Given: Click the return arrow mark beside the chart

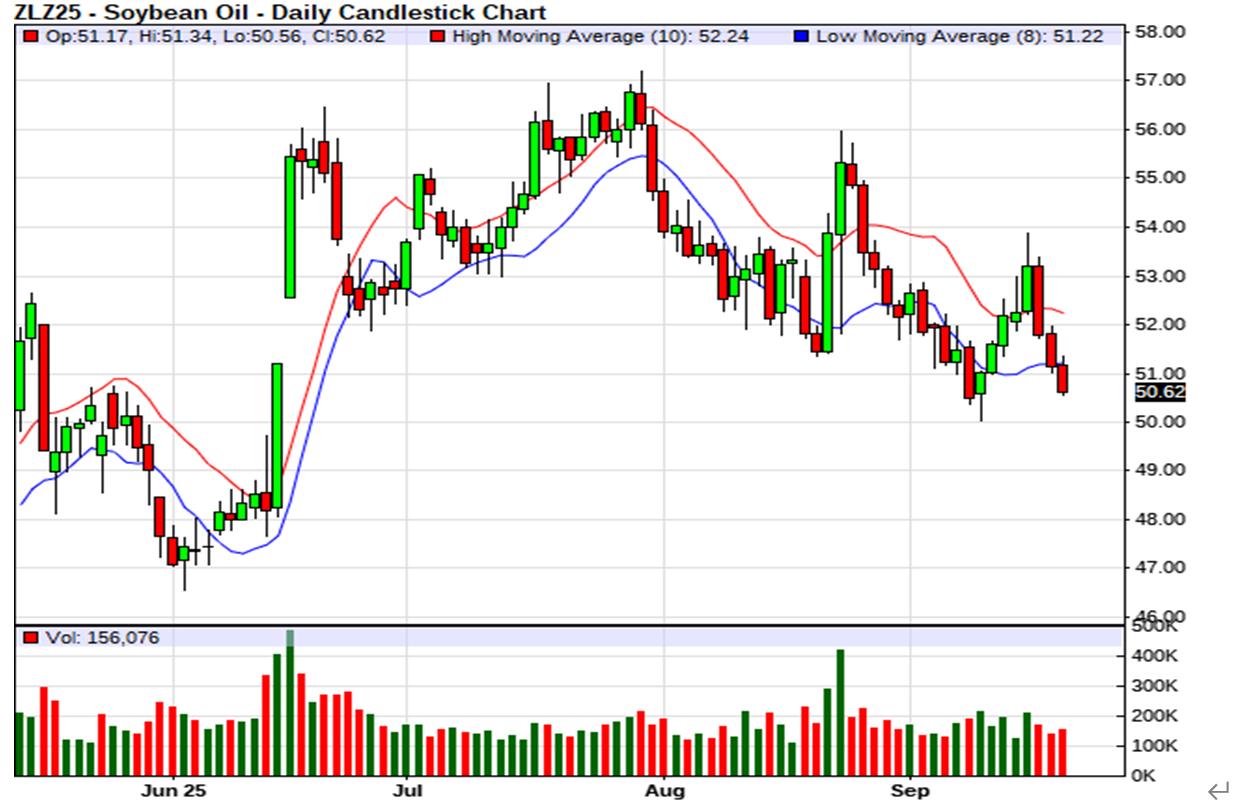Looking at the screenshot, I should pyautogui.click(x=1217, y=791).
